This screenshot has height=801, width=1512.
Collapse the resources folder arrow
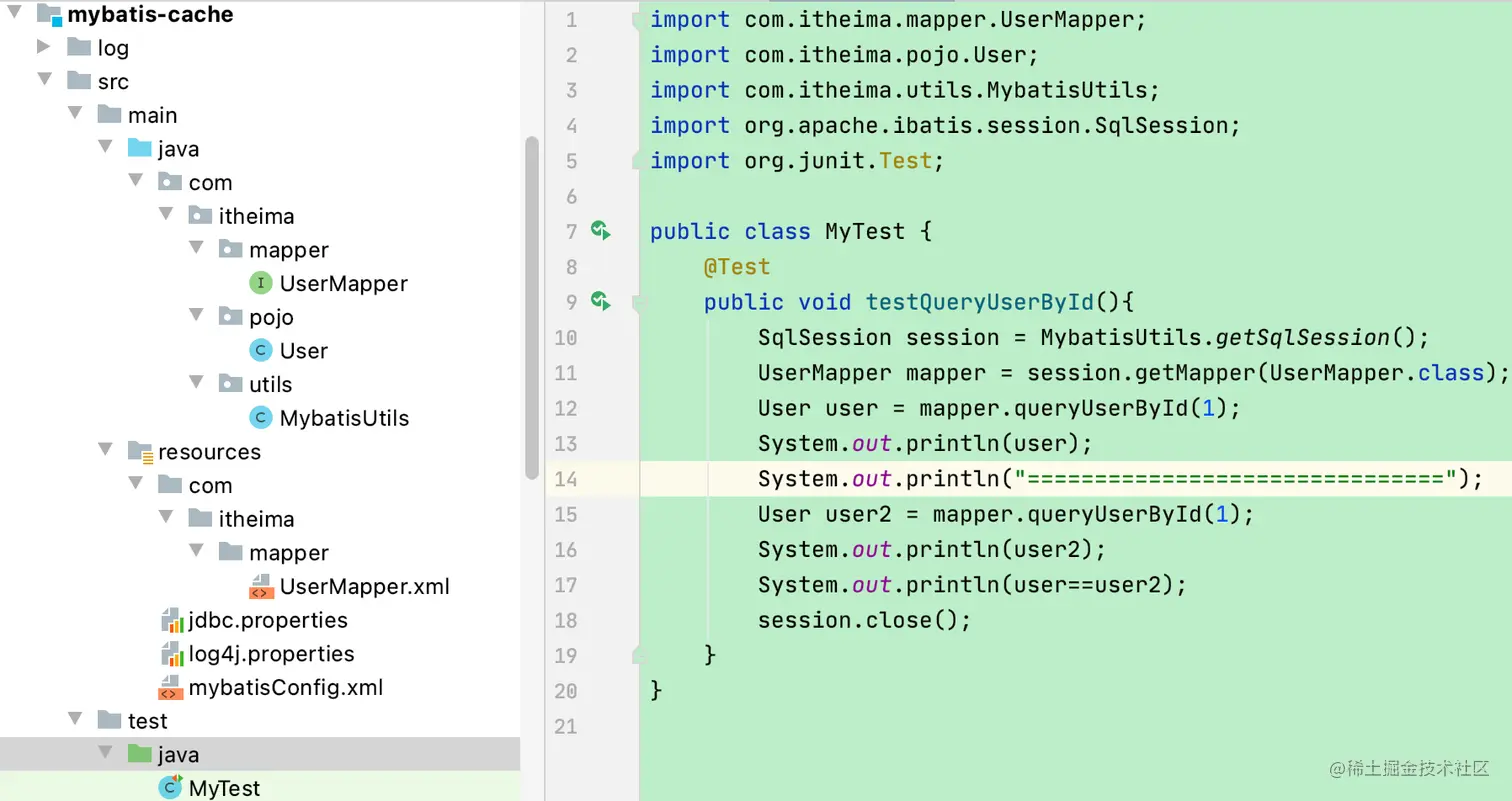(105, 451)
